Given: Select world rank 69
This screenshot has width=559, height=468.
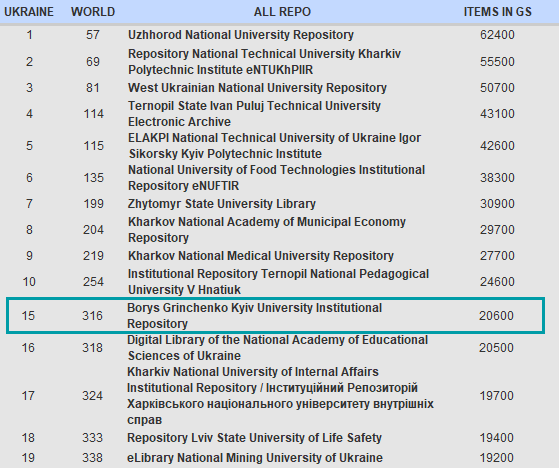Looking at the screenshot, I should pos(93,62).
